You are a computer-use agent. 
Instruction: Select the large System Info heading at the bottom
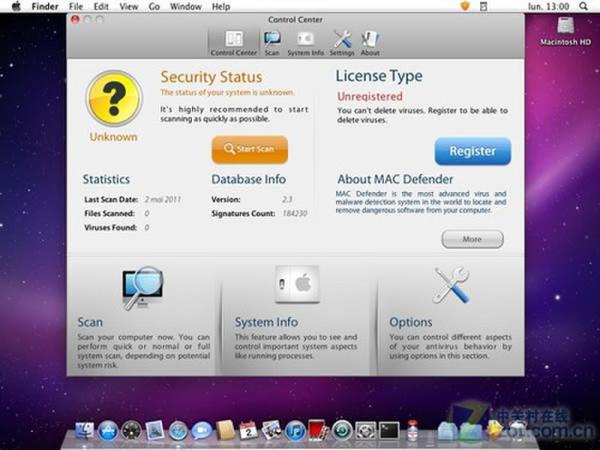266,322
